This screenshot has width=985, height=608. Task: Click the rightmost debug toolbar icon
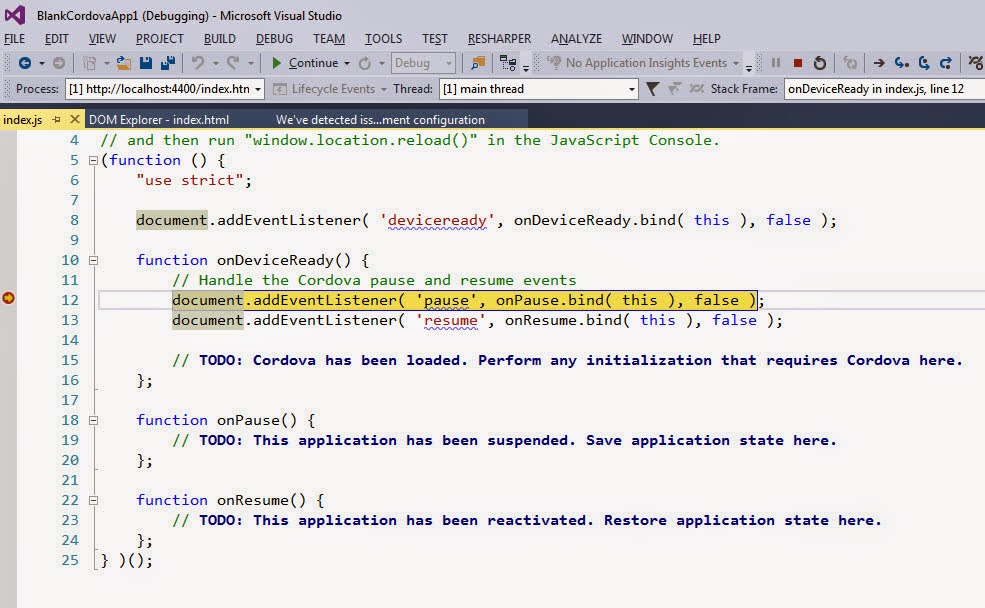click(976, 63)
